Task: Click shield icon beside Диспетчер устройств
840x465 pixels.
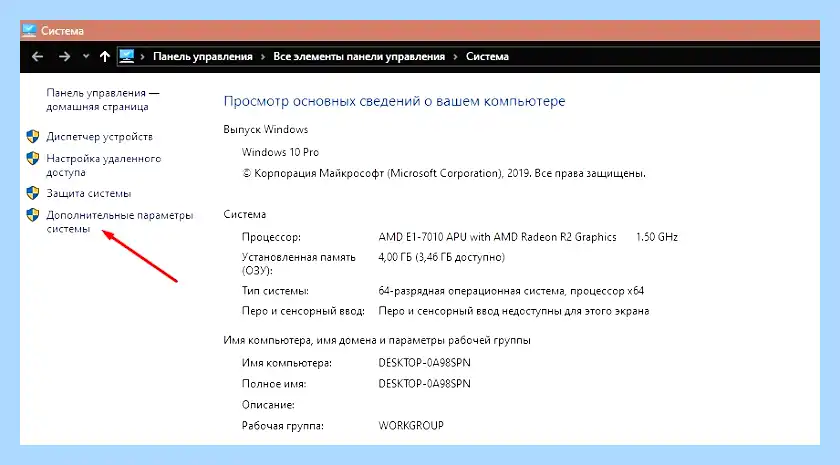Action: (x=33, y=137)
